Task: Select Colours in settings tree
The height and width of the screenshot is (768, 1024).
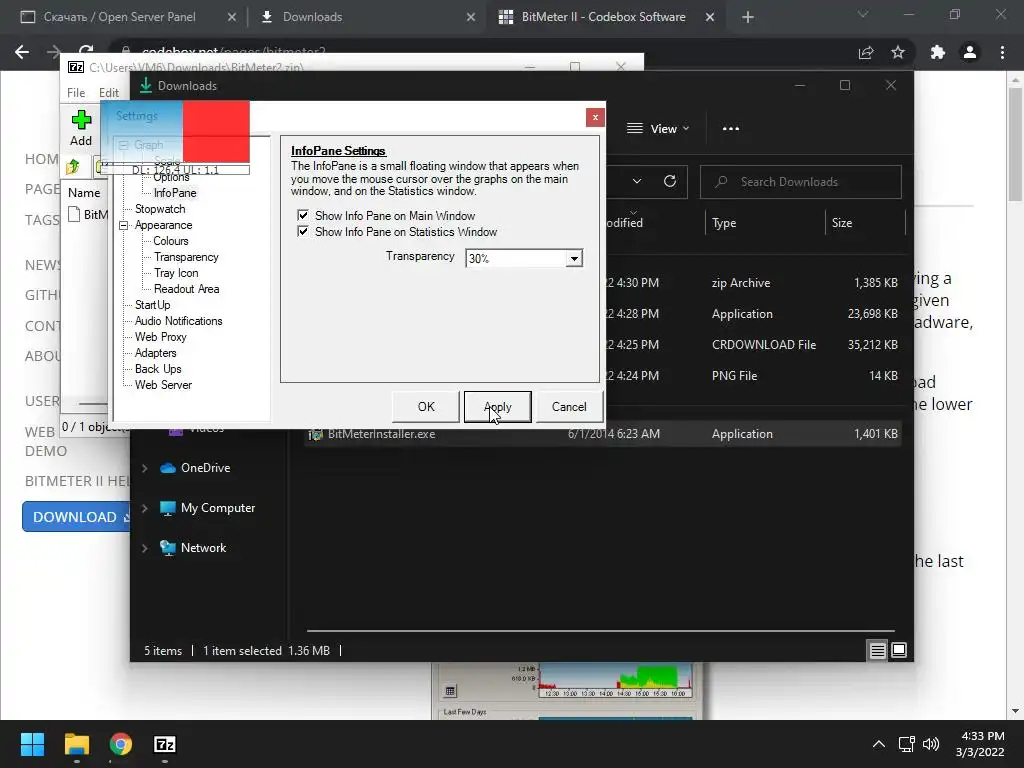Action: 171,241
